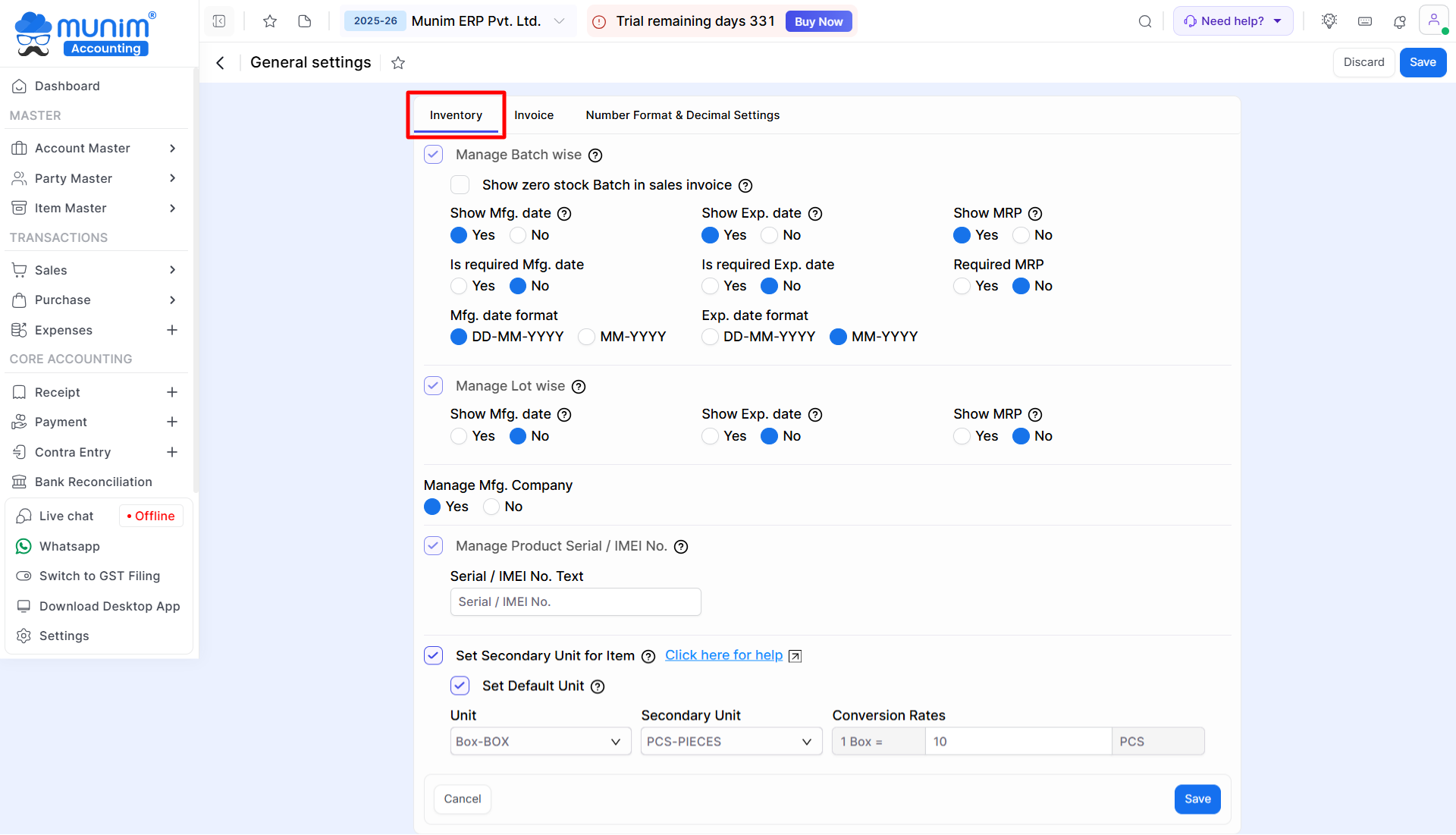Uncheck Manage Lot wise checkbox
The image size is (1456, 835).
(x=433, y=386)
